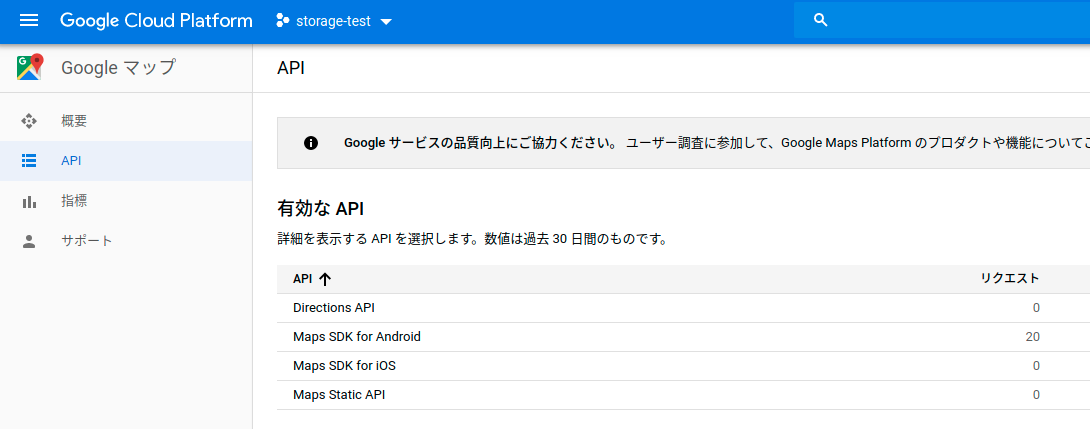Click the Google マップ sidebar title

[x=119, y=67]
